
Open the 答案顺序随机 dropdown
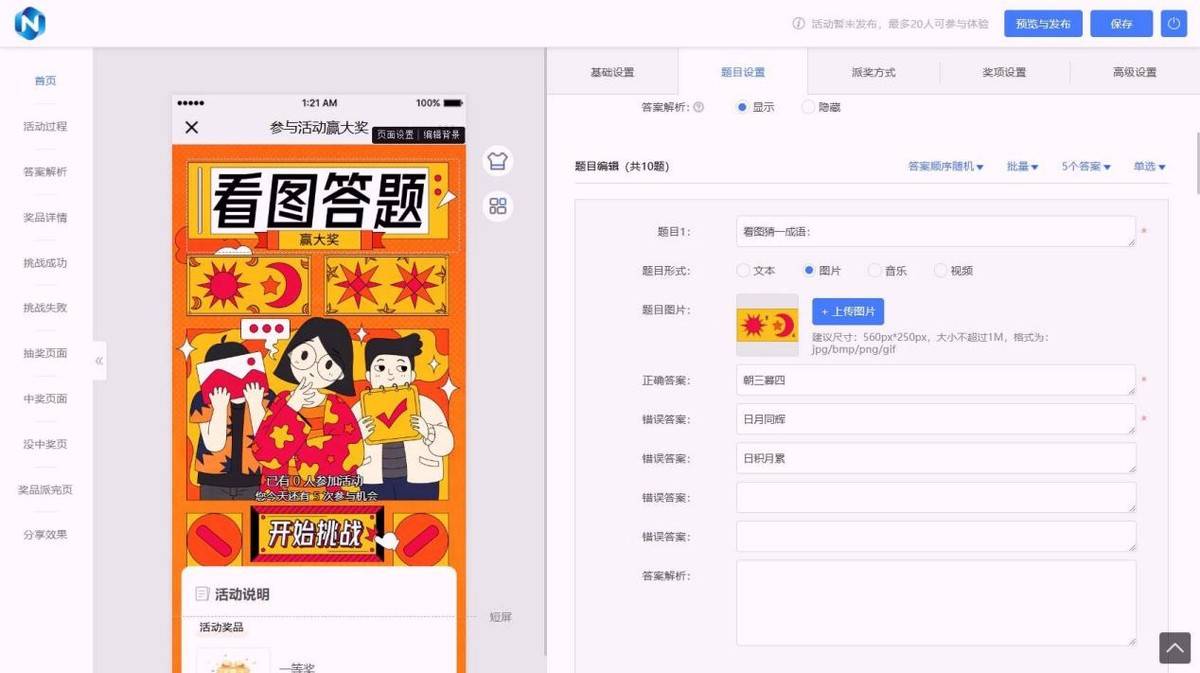(x=945, y=167)
